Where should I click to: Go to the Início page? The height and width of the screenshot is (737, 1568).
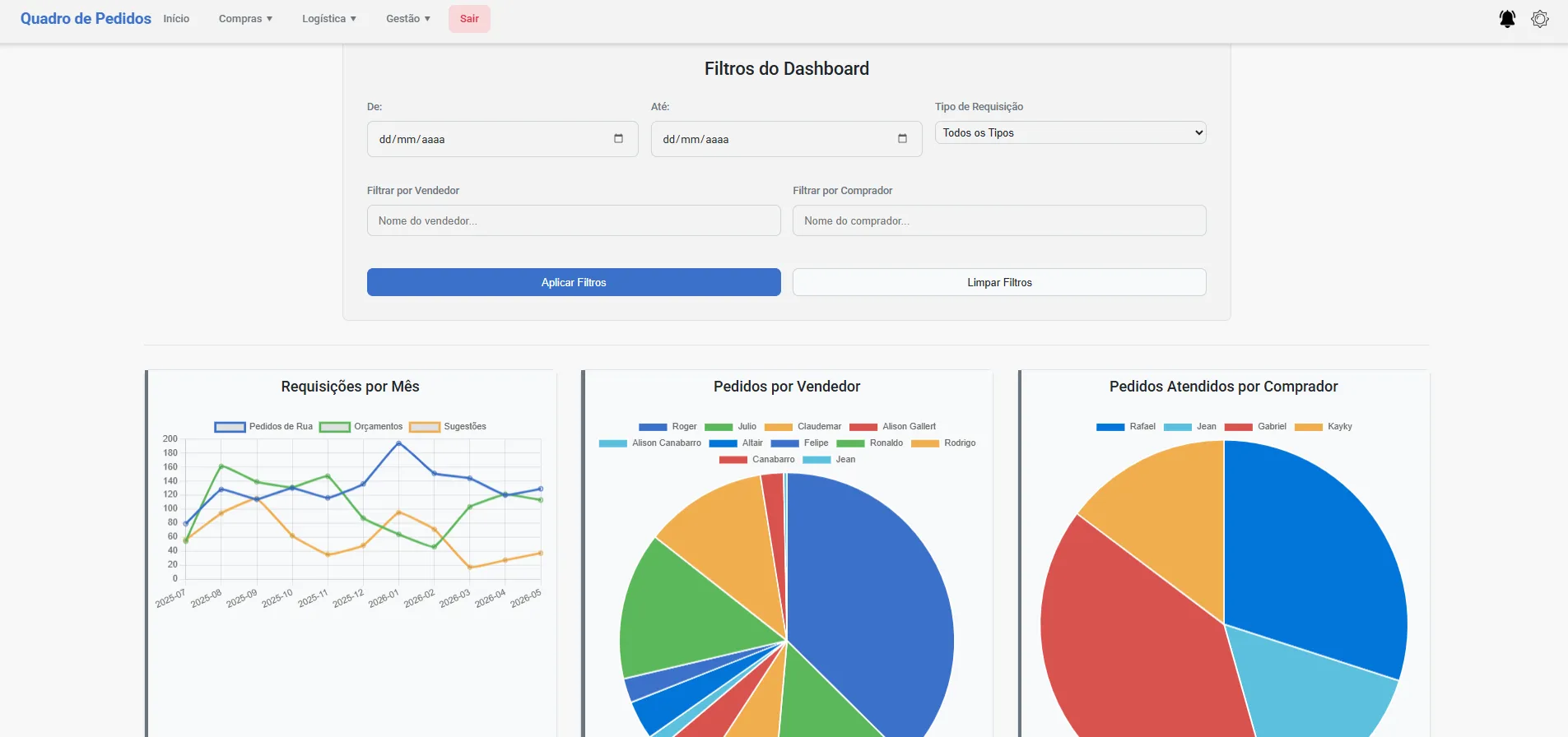176,19
